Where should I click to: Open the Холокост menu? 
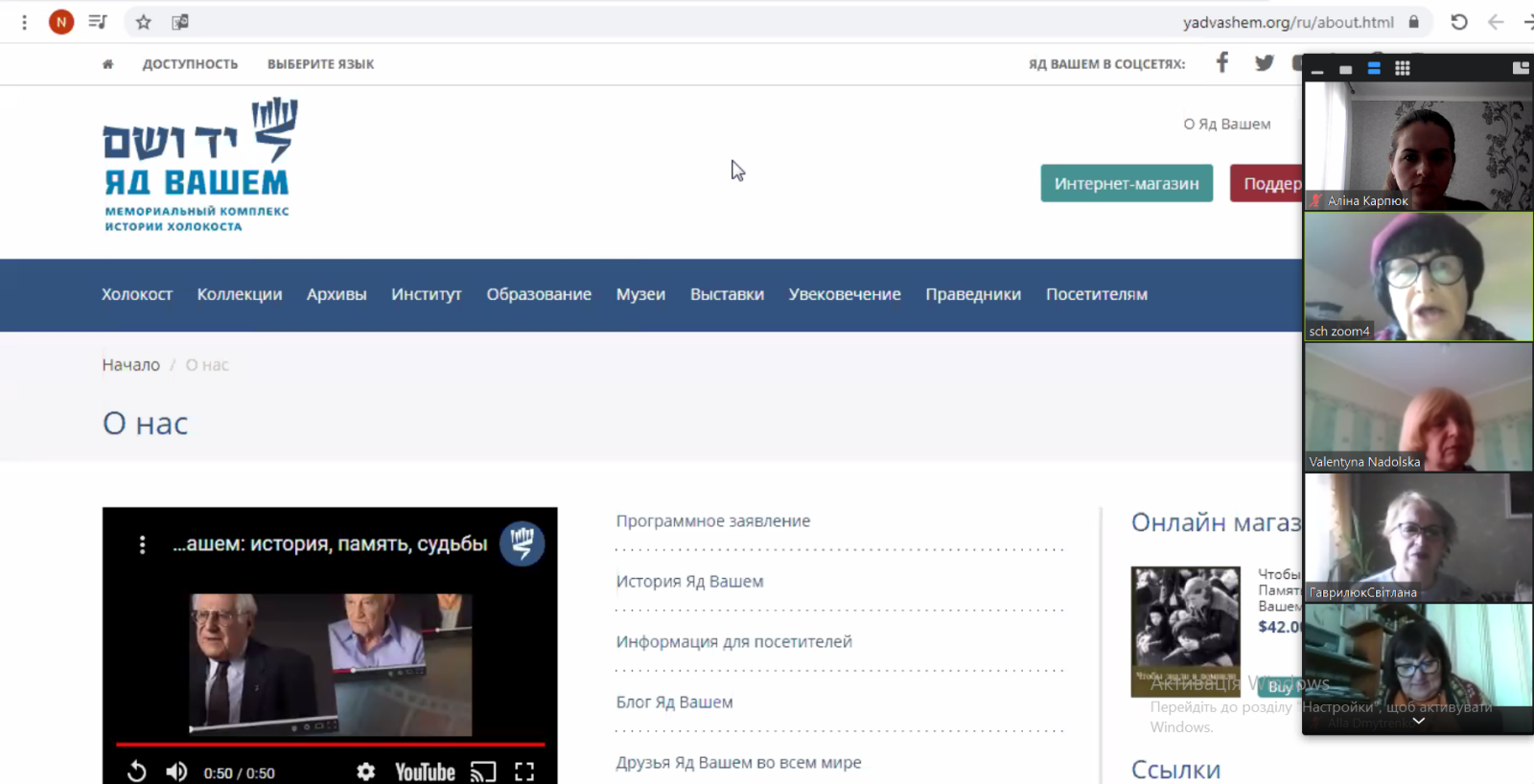coord(137,294)
